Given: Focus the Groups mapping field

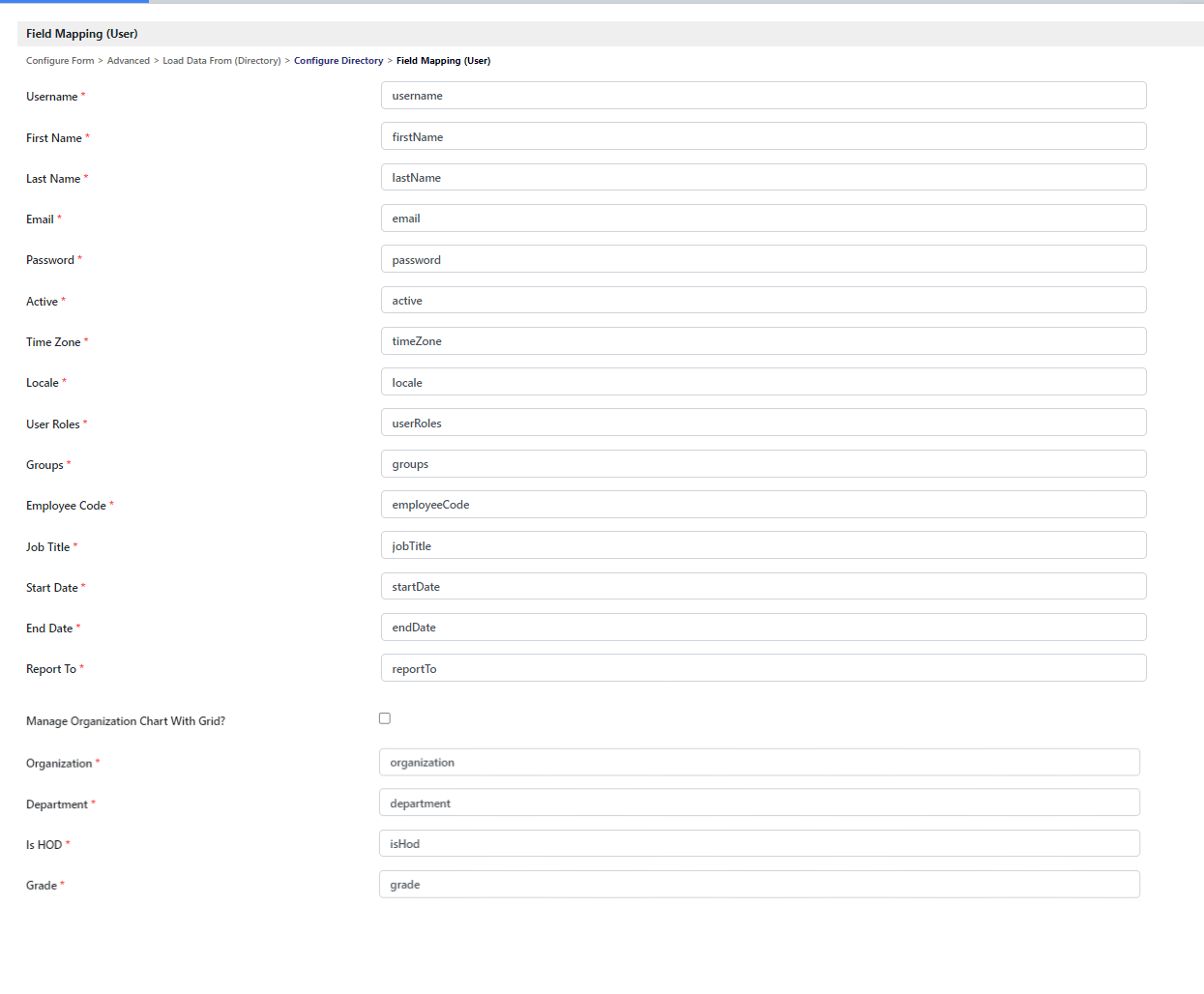Looking at the screenshot, I should pyautogui.click(x=764, y=464).
